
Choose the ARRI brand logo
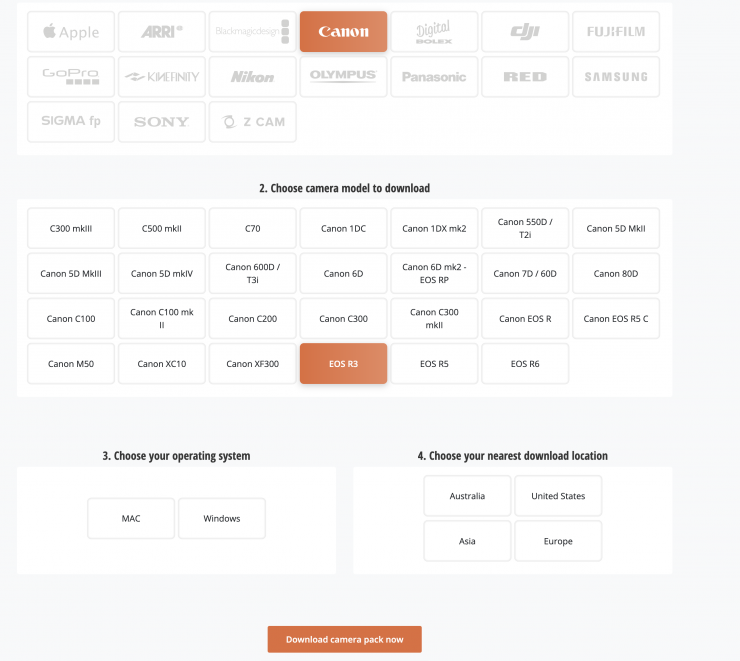click(162, 32)
